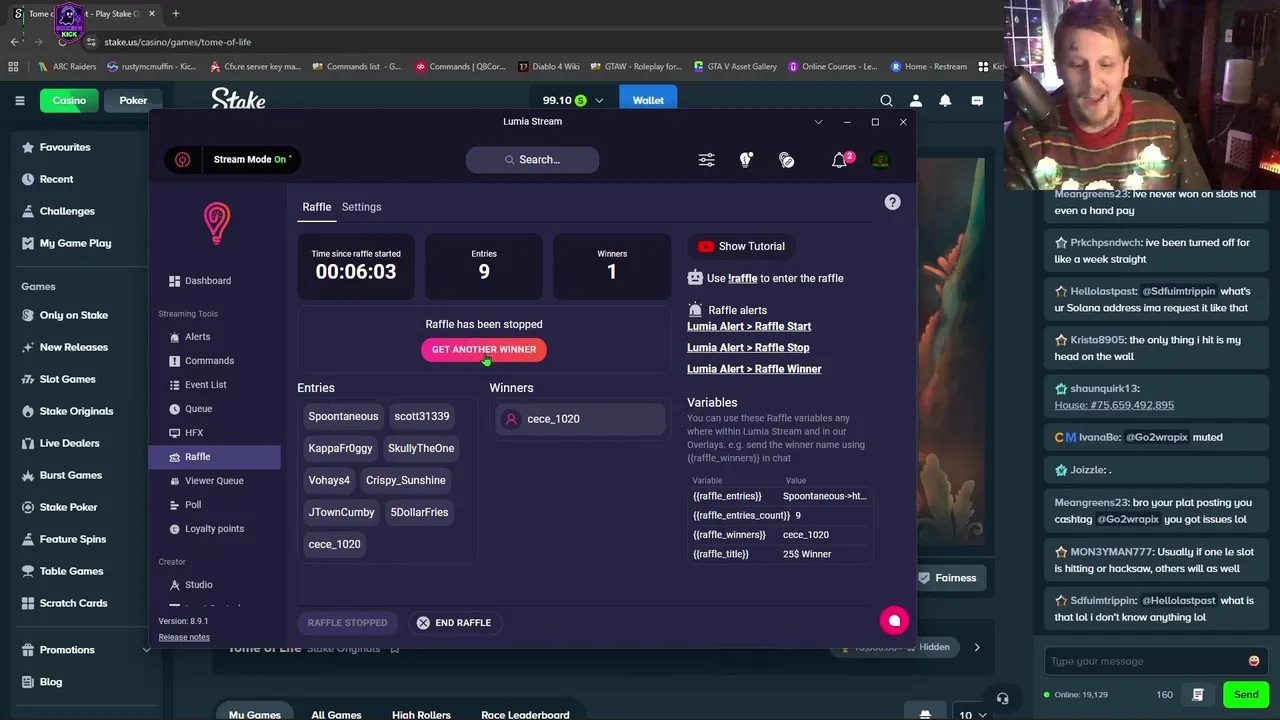Expand the Stake balance currency dropdown
Screen dimensions: 1280x720
tap(599, 100)
